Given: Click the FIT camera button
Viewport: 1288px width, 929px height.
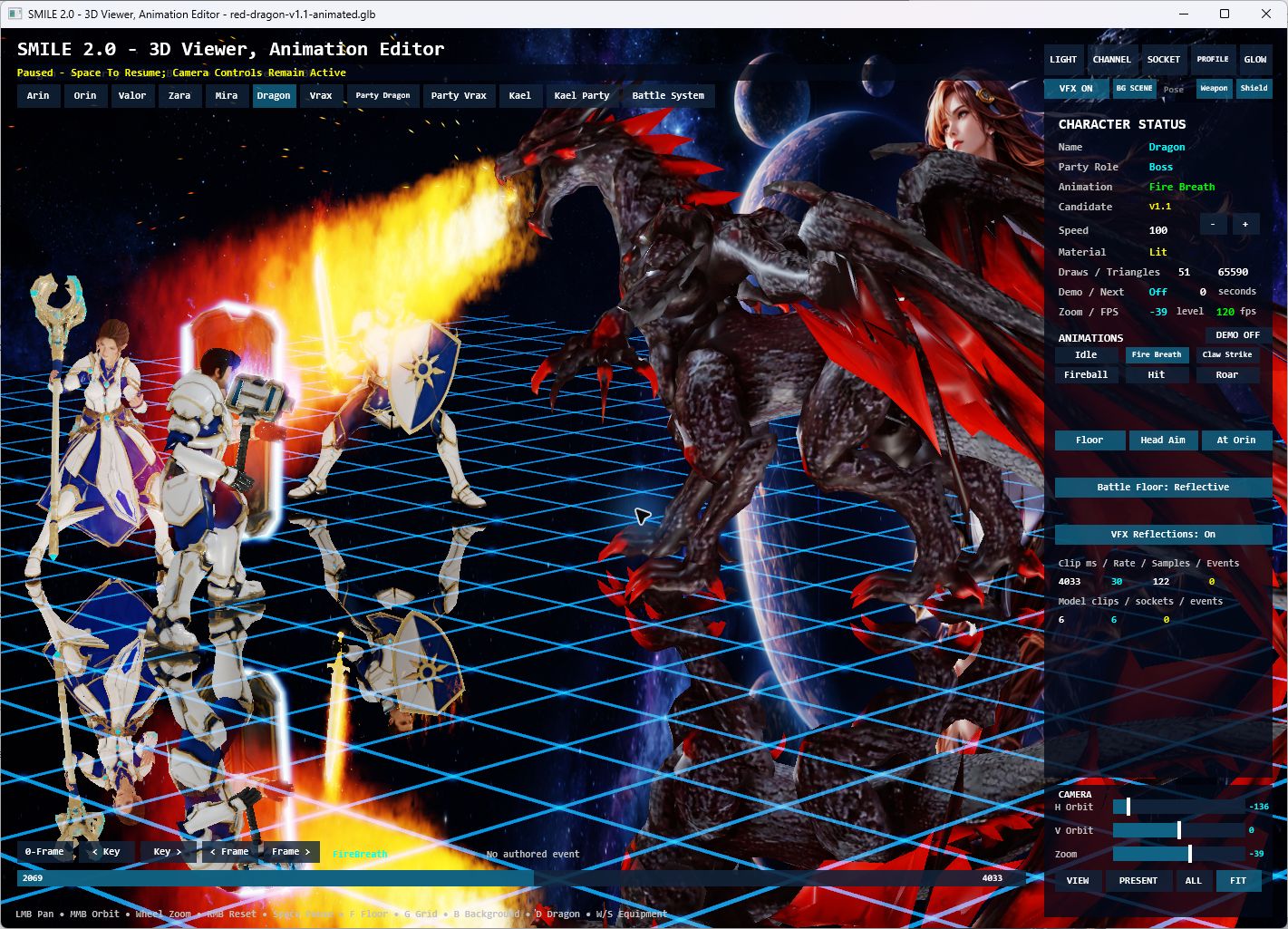Looking at the screenshot, I should tap(1238, 880).
